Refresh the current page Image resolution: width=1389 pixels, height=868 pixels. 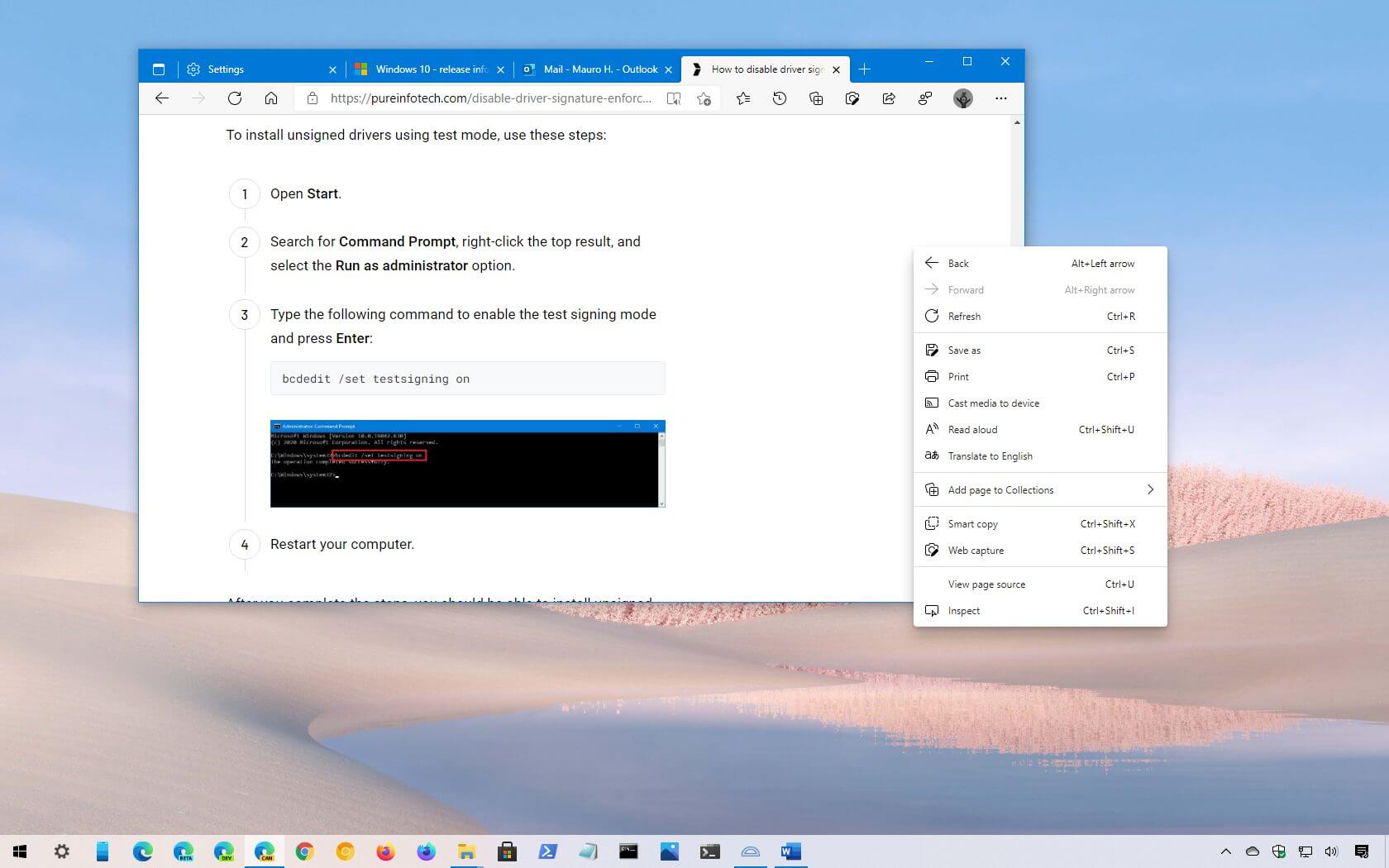(235, 98)
